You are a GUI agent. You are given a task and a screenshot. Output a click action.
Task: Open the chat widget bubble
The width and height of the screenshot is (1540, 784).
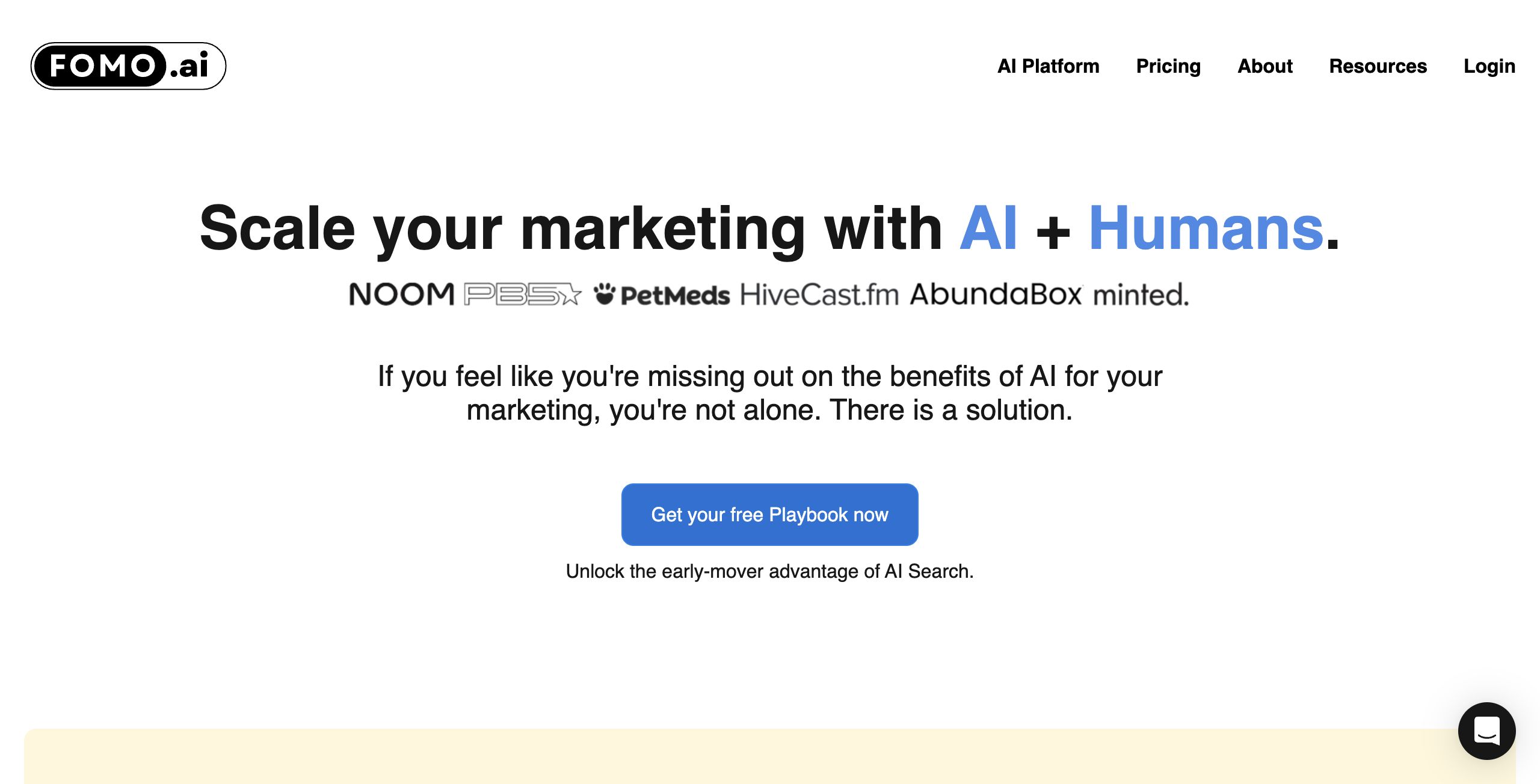(1486, 730)
